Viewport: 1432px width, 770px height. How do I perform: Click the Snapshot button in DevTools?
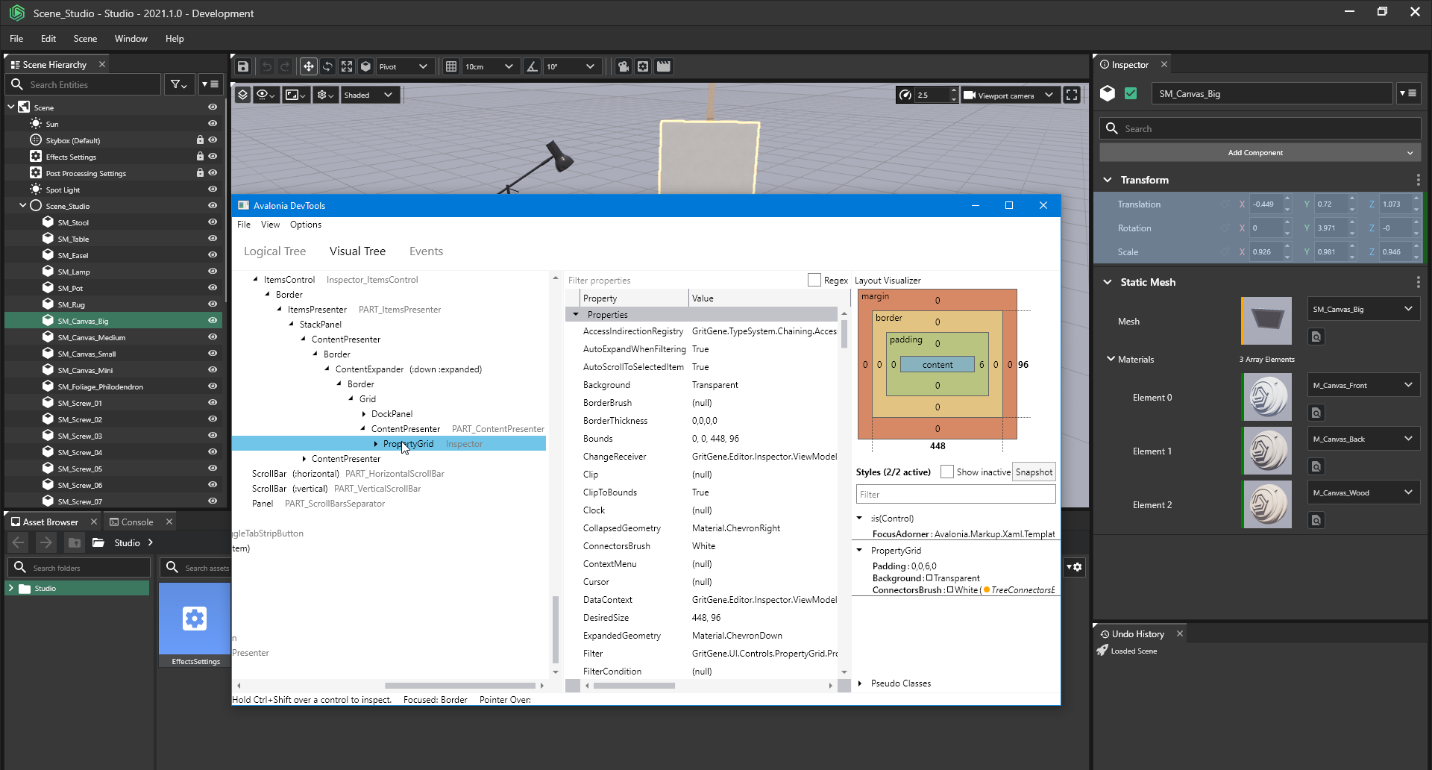pyautogui.click(x=1034, y=472)
